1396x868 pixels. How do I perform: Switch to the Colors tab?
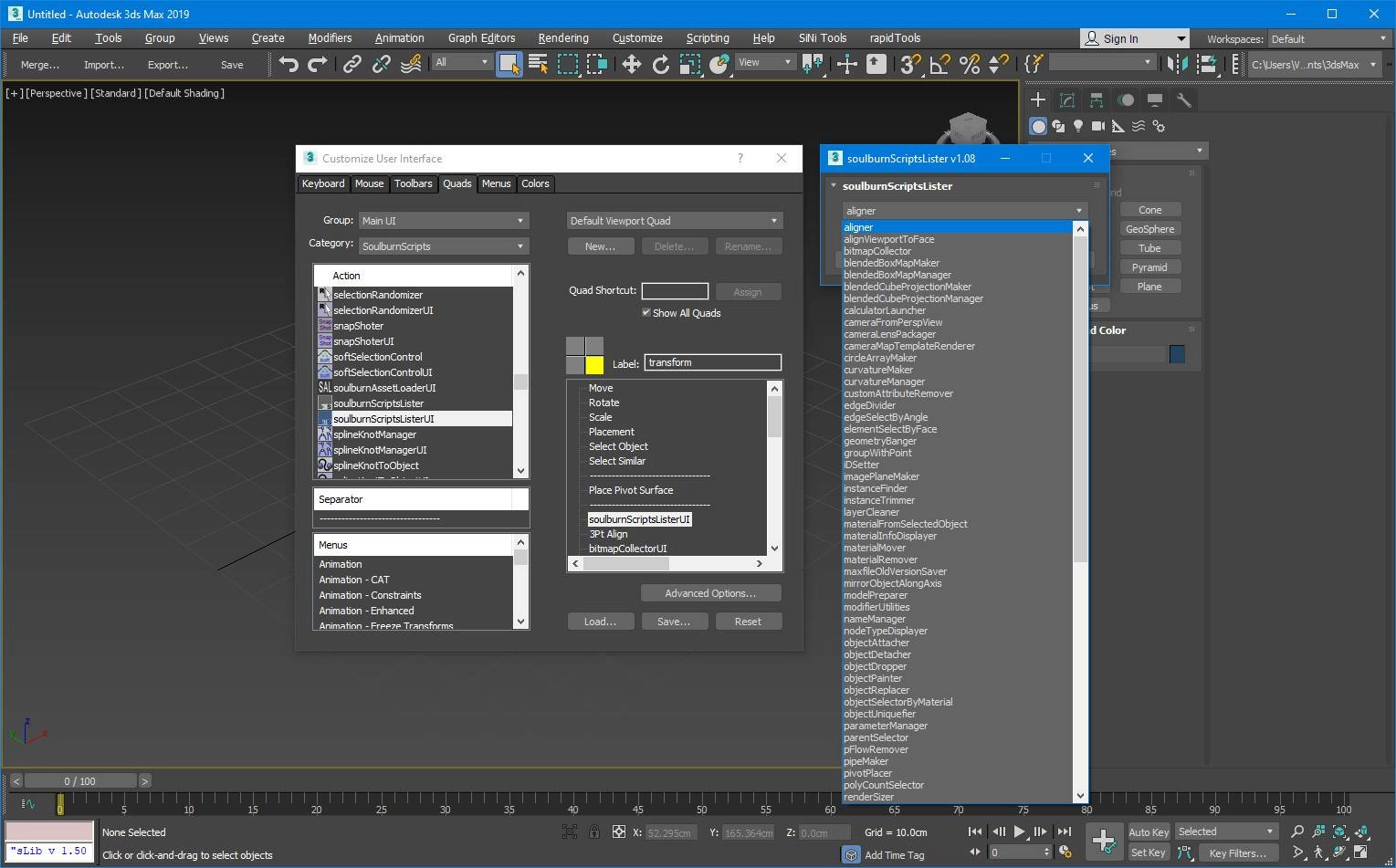[x=535, y=183]
